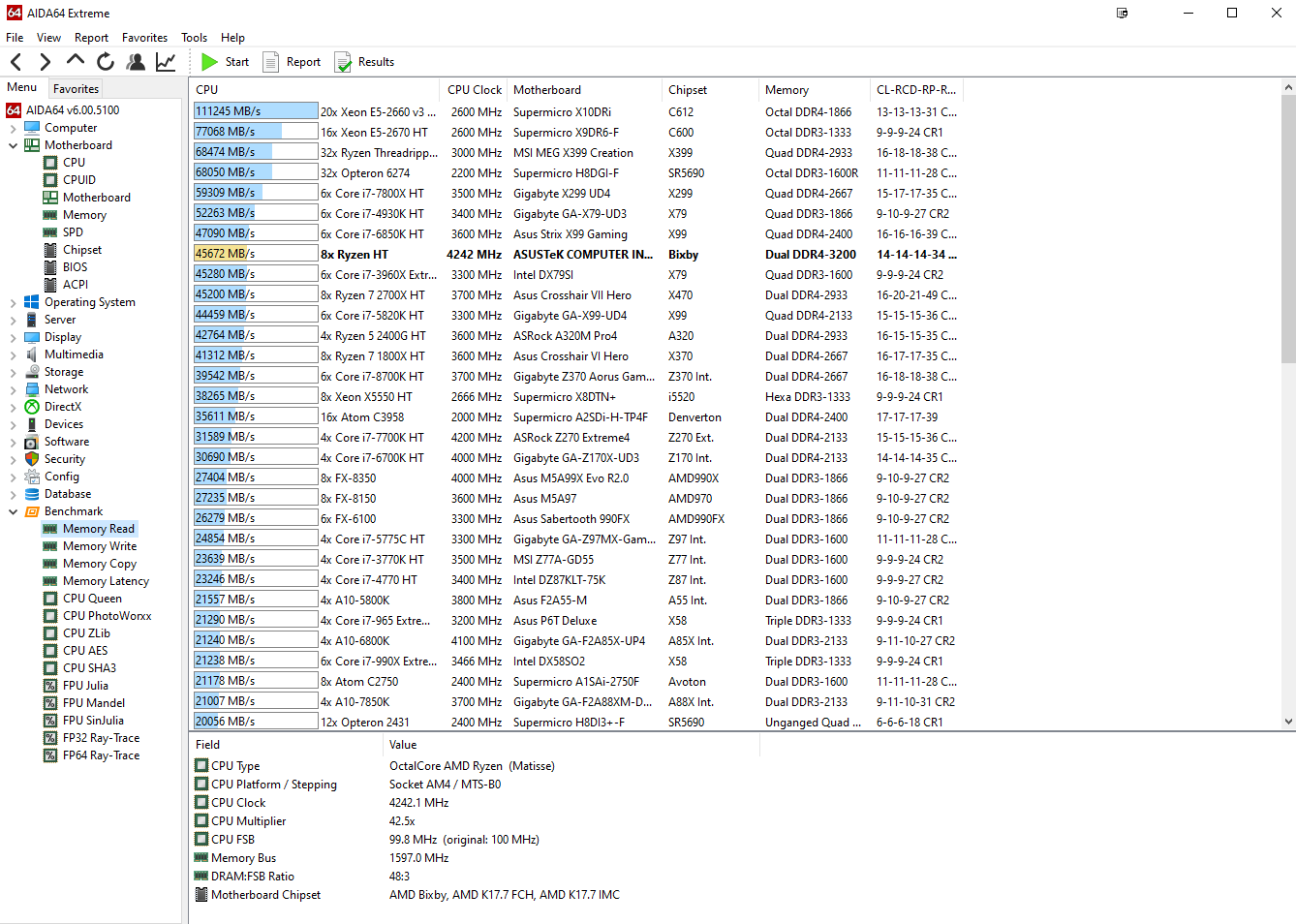The image size is (1296, 924).
Task: Select the 45672 MB/s Ryzen result bar
Action: pos(256,254)
